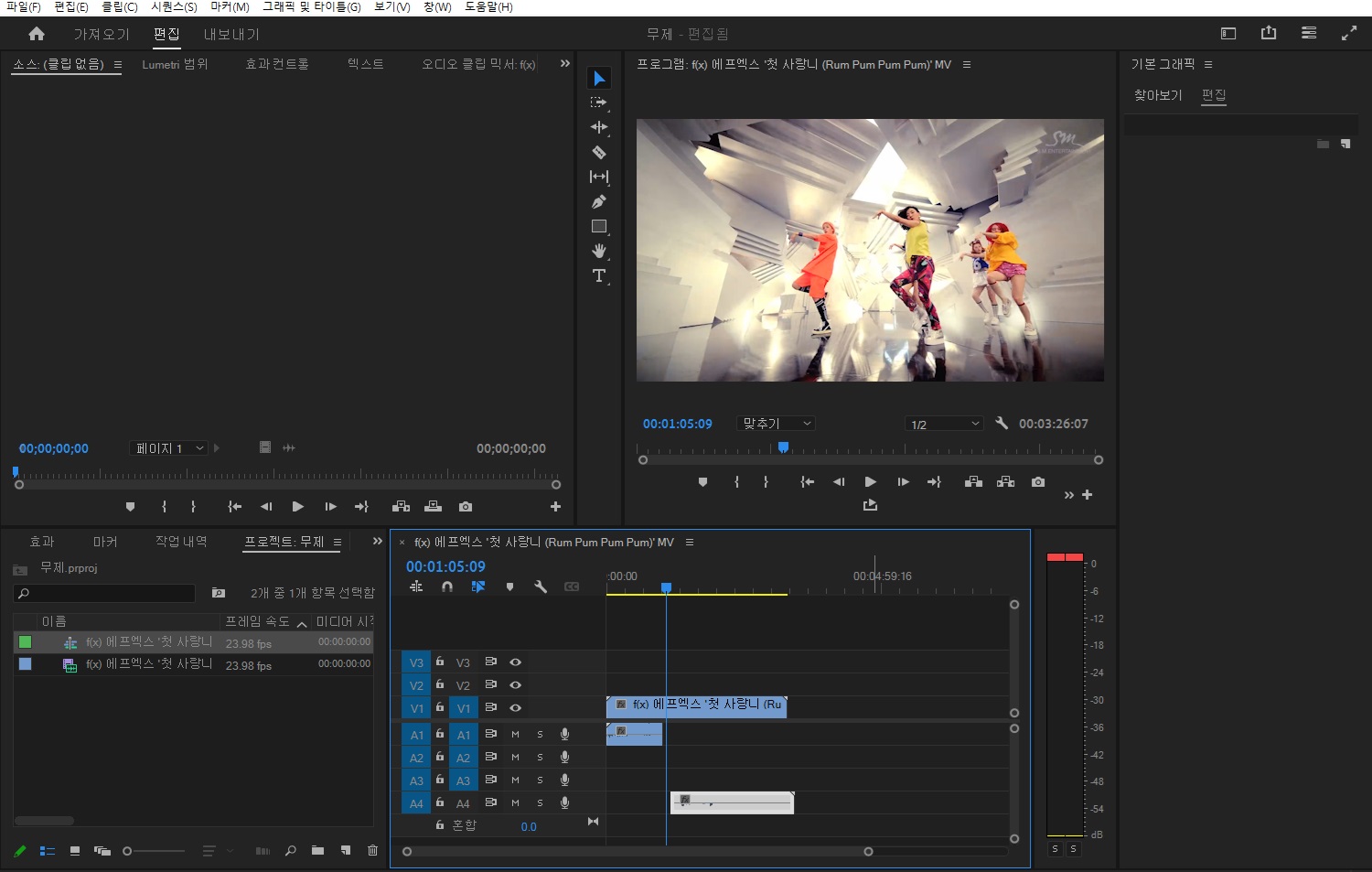Screen dimensions: 1372x872
Task: Add marker in Program monitor
Action: pos(702,482)
